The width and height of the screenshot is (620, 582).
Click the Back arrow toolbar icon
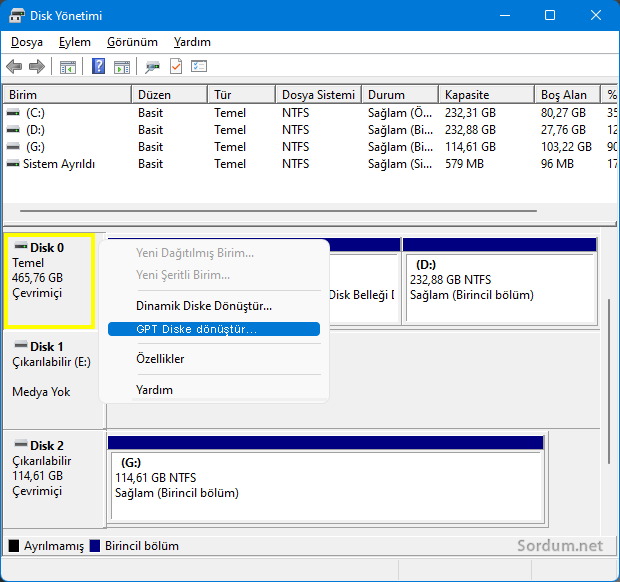coord(14,66)
